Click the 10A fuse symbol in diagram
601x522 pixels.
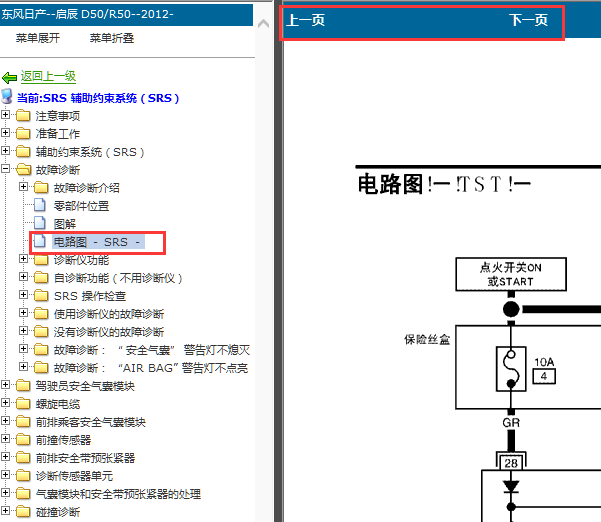click(511, 369)
